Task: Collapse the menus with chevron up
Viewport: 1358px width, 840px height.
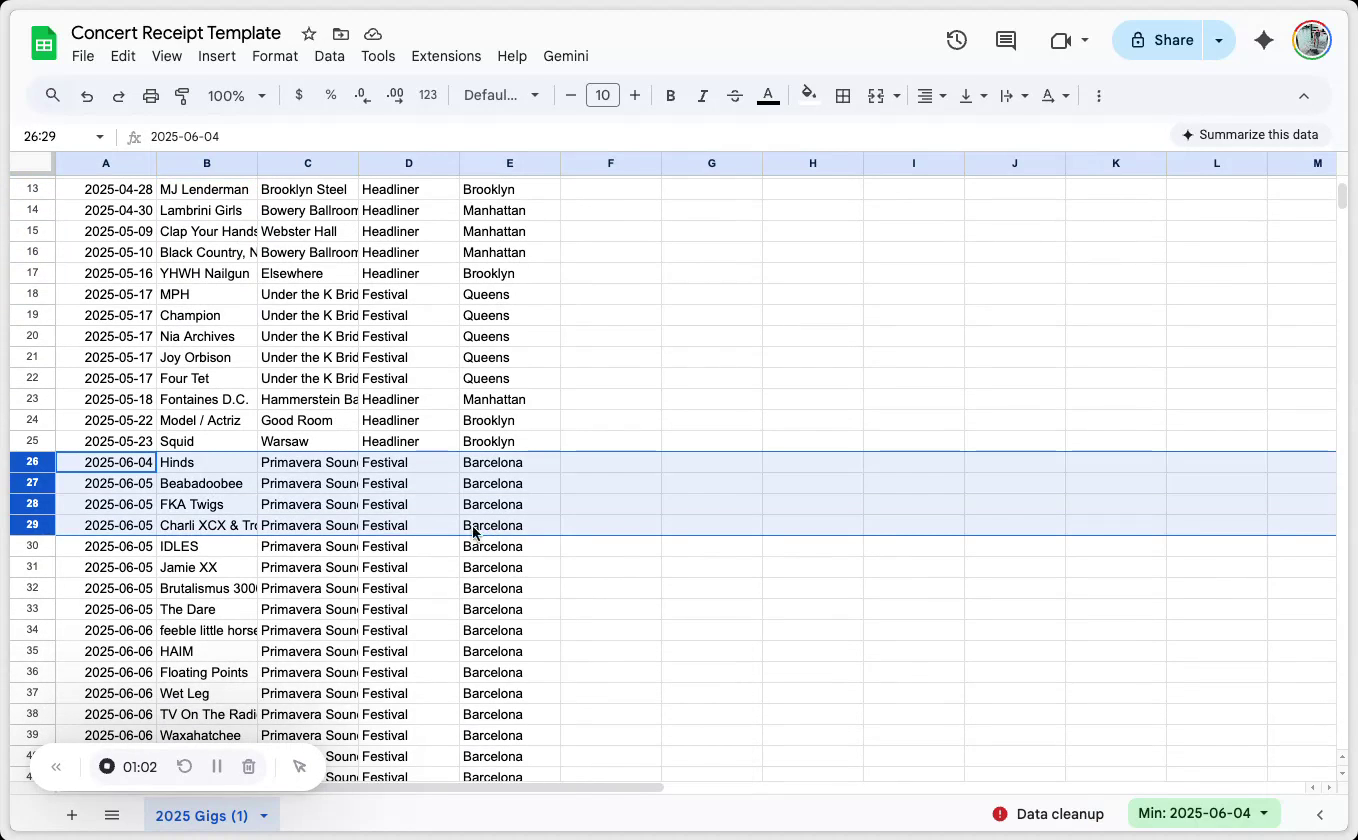Action: (1304, 96)
